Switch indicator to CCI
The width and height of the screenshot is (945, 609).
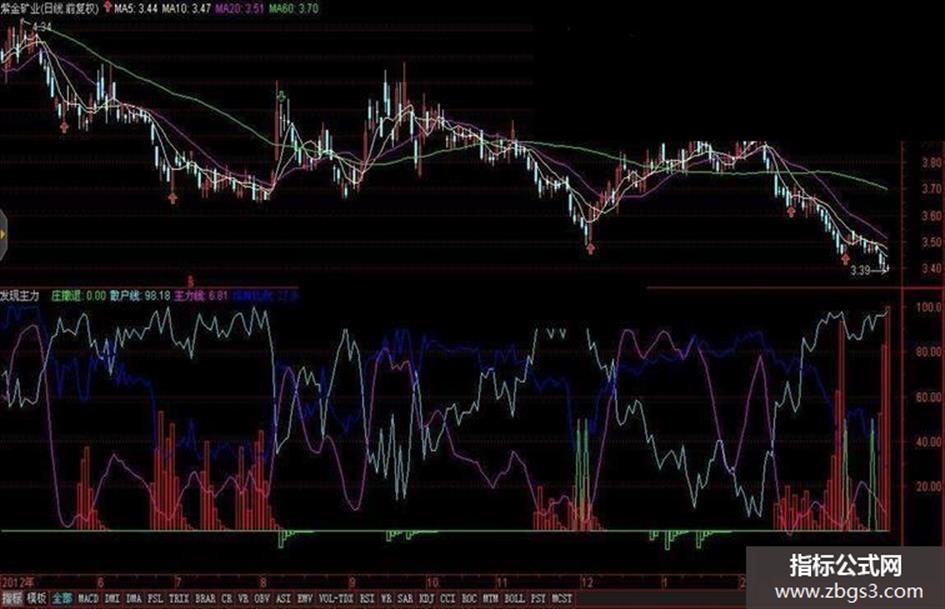tap(448, 599)
